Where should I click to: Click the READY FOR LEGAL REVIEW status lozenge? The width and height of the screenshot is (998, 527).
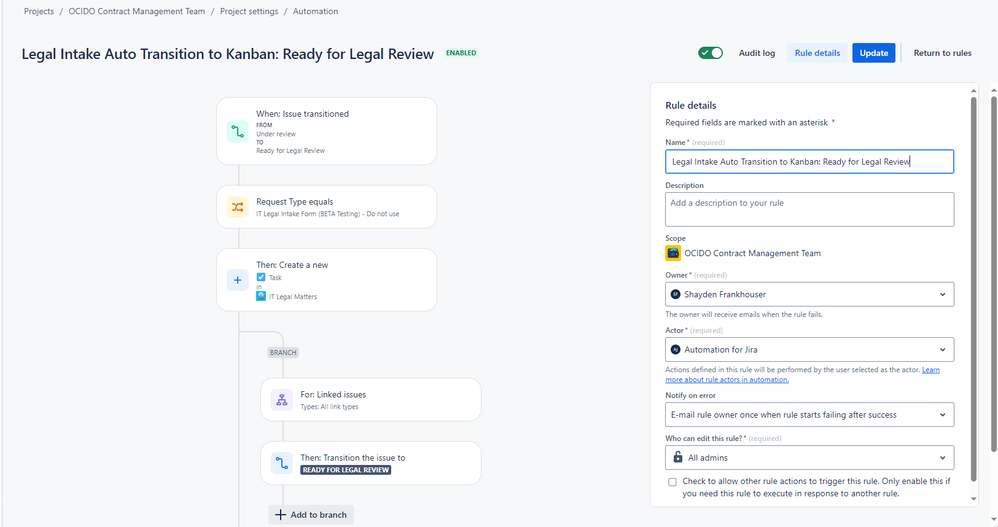pyautogui.click(x=346, y=470)
